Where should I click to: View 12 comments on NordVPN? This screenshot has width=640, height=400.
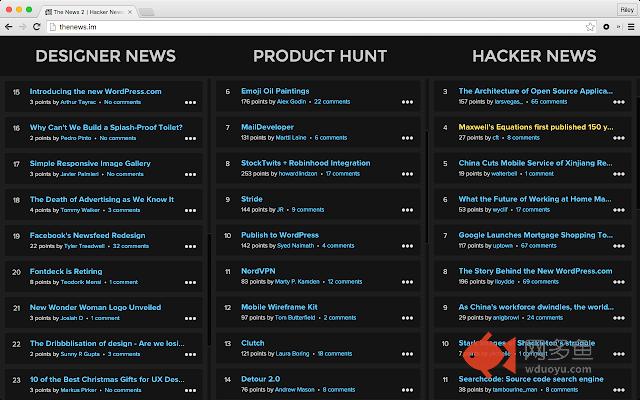(x=345, y=282)
